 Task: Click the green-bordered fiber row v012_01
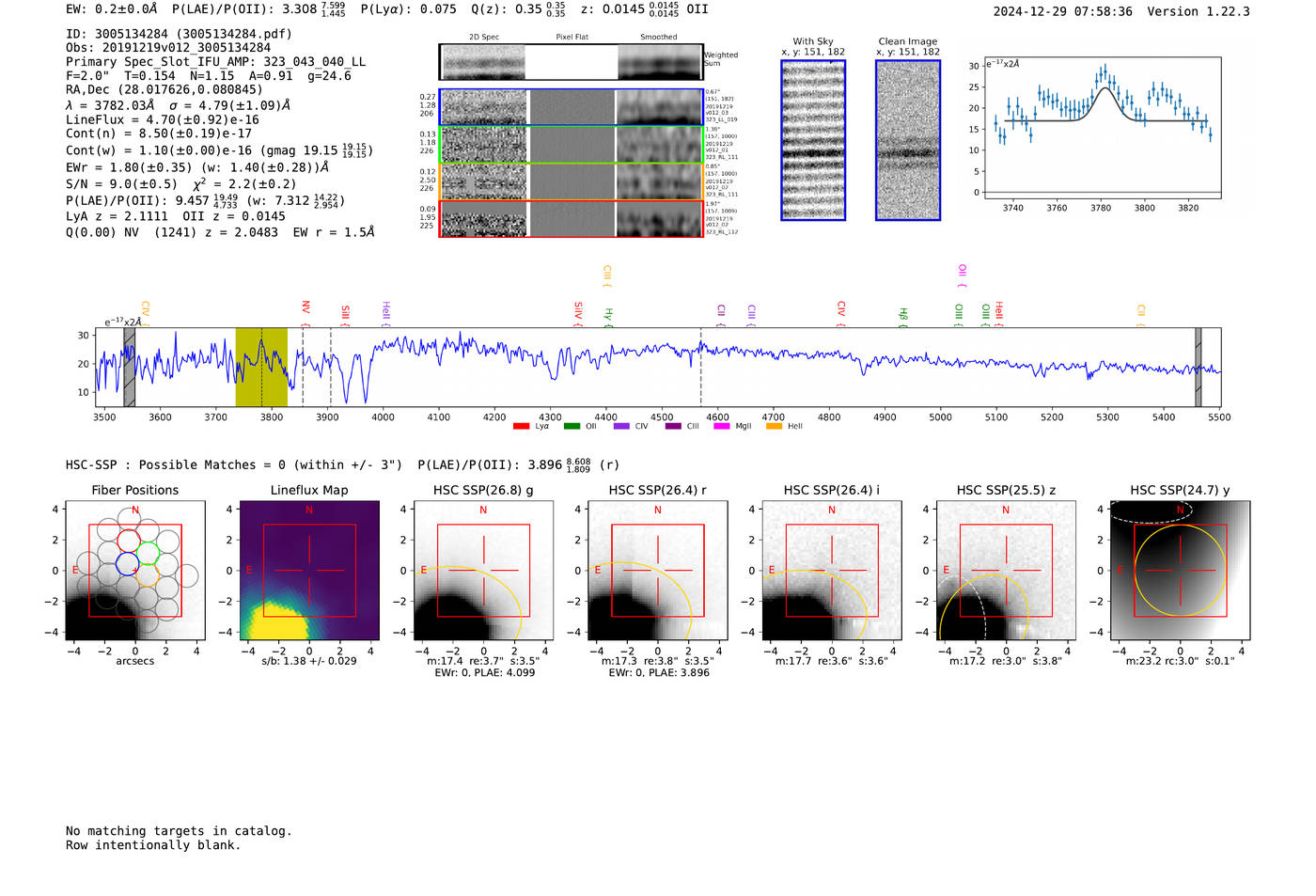[572, 145]
